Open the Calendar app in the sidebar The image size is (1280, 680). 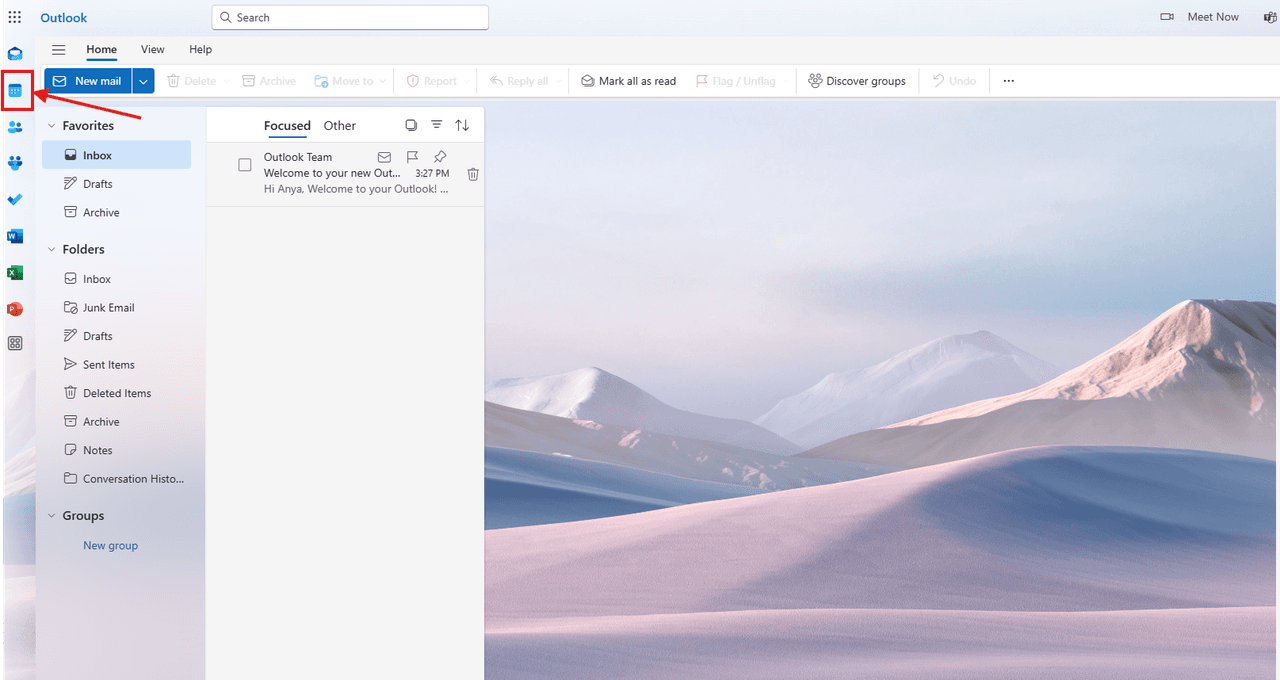[x=17, y=90]
